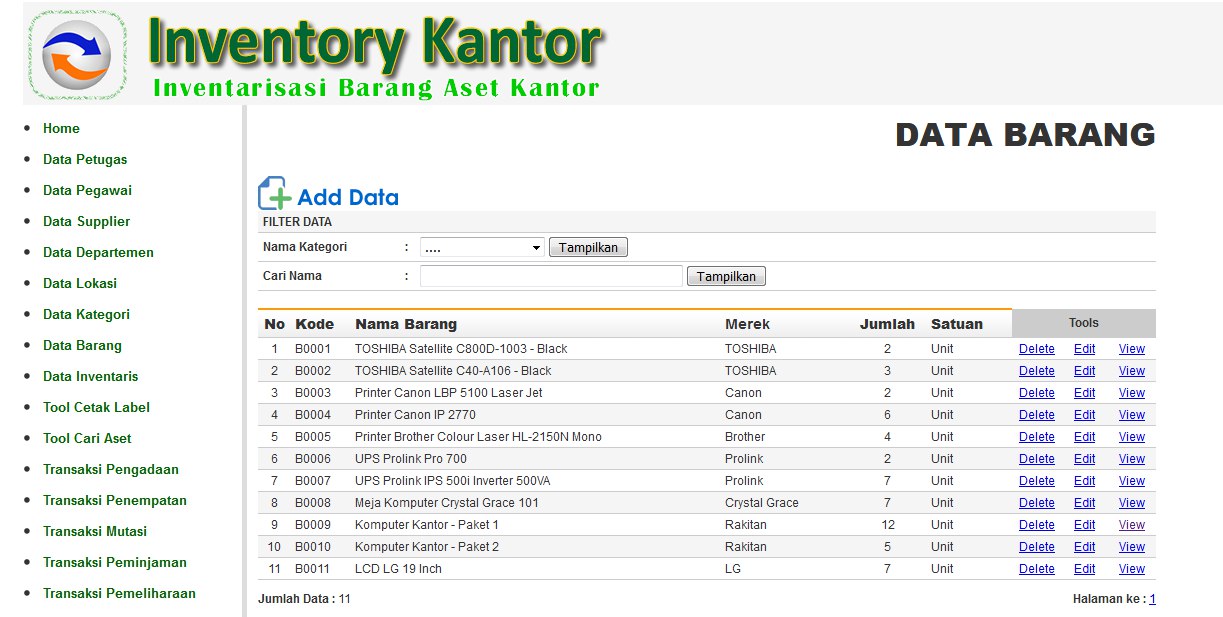Delete item B0002 TOSHIBA Satellite C40-A106
Image resolution: width=1223 pixels, height=617 pixels.
(x=1037, y=371)
